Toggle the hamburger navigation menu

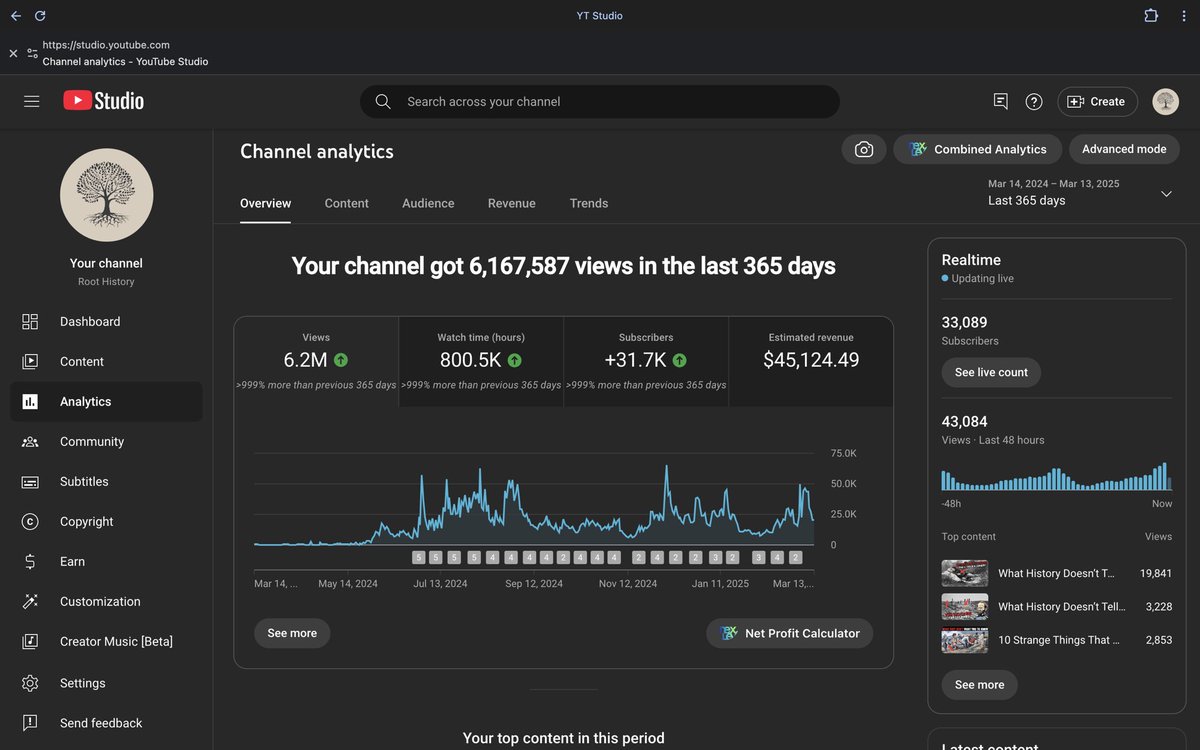pyautogui.click(x=32, y=101)
